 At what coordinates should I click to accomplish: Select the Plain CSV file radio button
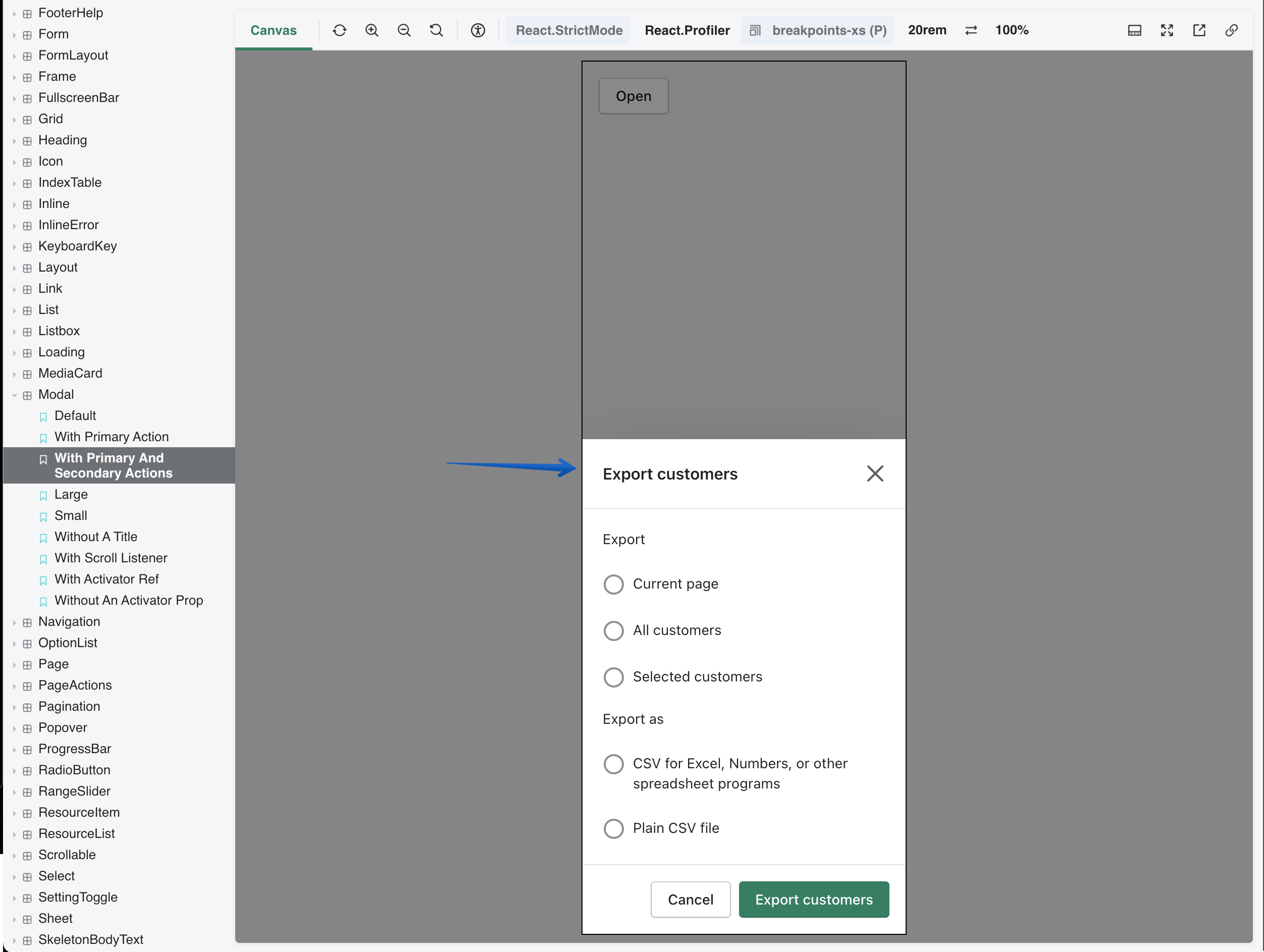tap(613, 828)
